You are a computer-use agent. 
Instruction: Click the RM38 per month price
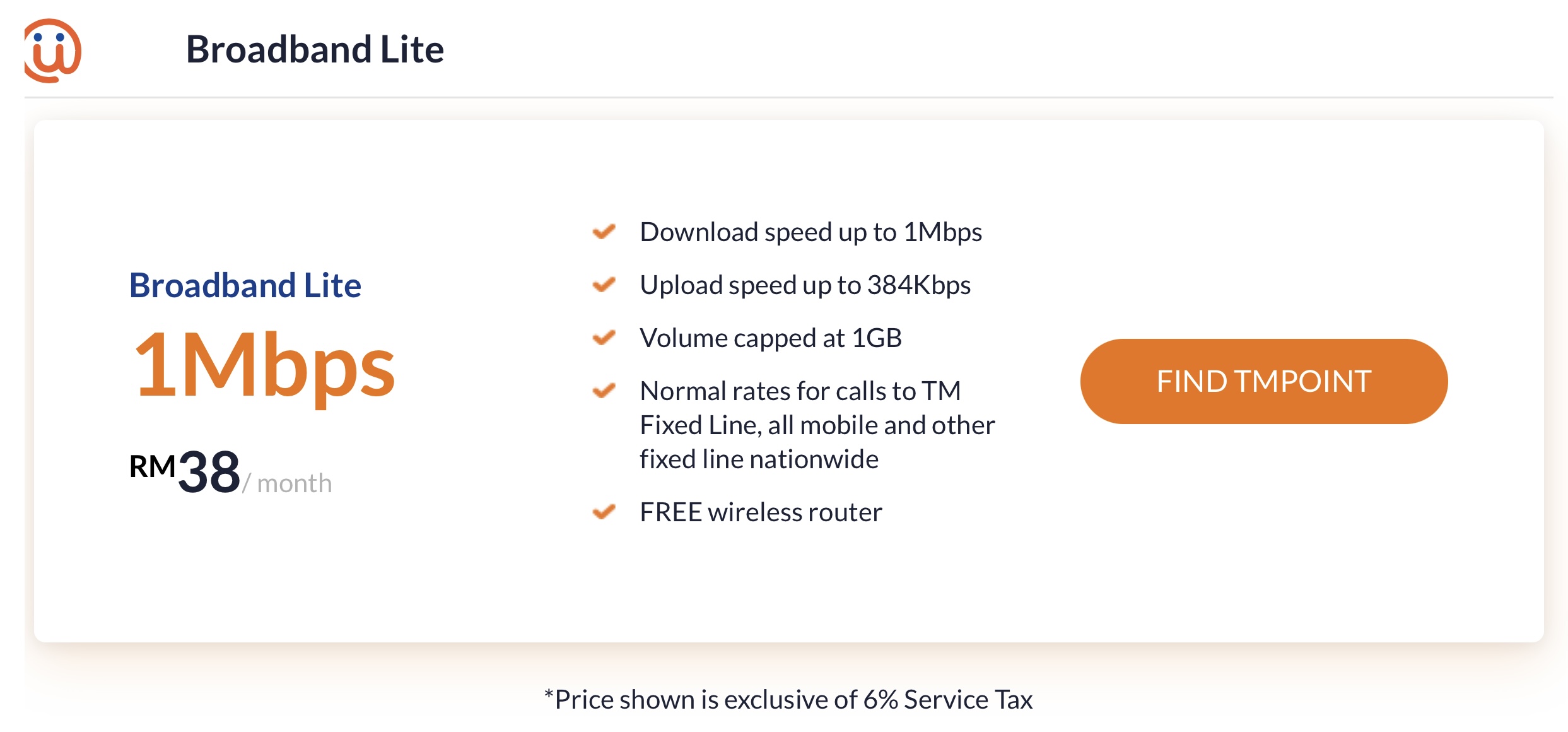(x=230, y=472)
